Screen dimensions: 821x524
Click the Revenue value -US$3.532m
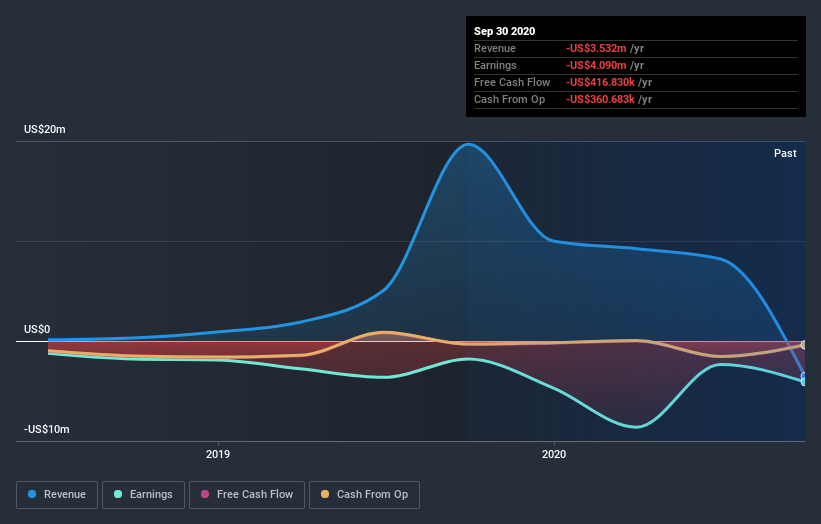click(596, 48)
